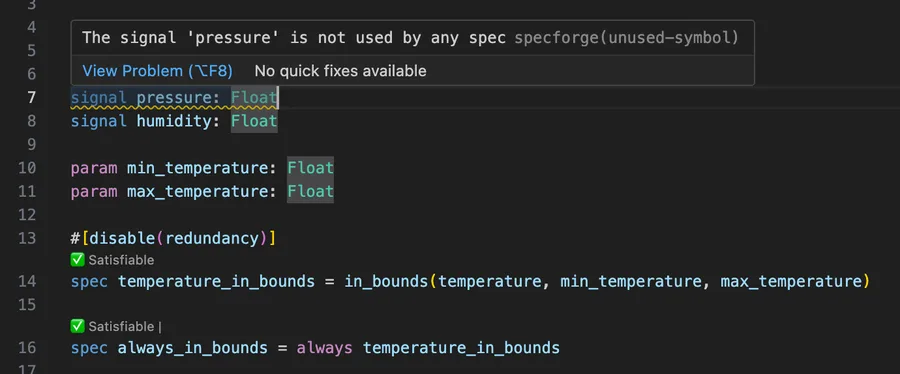Click the 'No quick fixes available' label

tap(340, 71)
